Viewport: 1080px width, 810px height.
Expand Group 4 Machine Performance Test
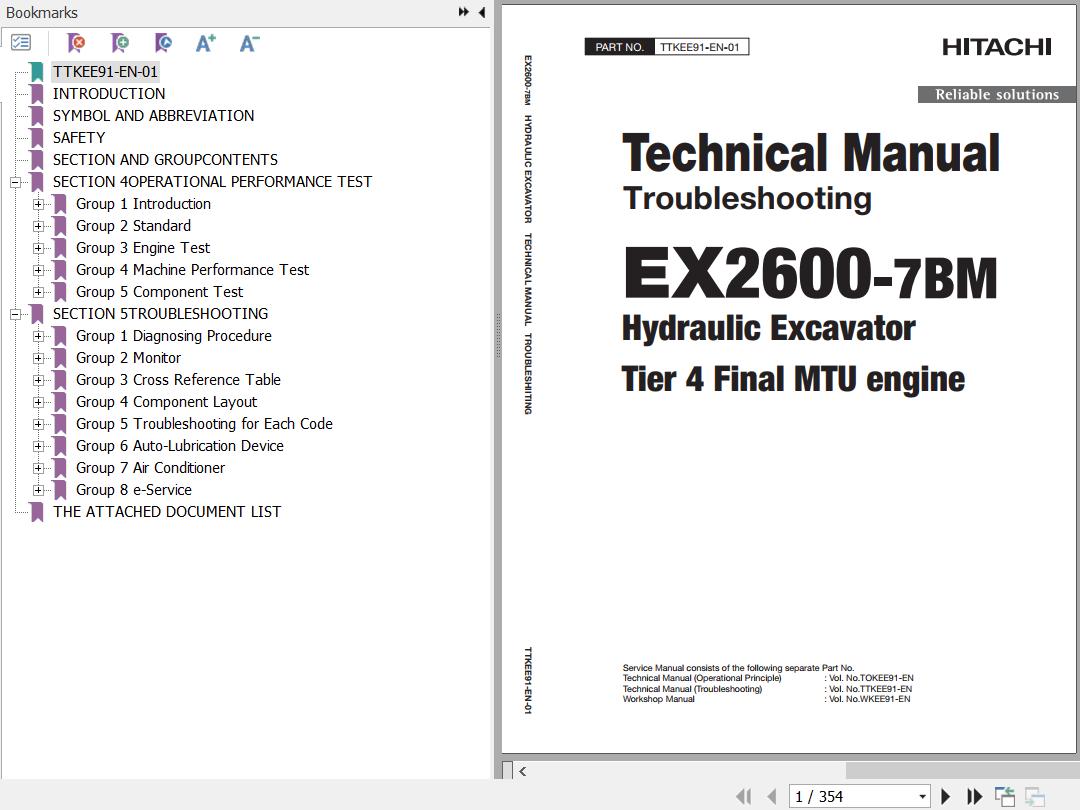tap(38, 271)
